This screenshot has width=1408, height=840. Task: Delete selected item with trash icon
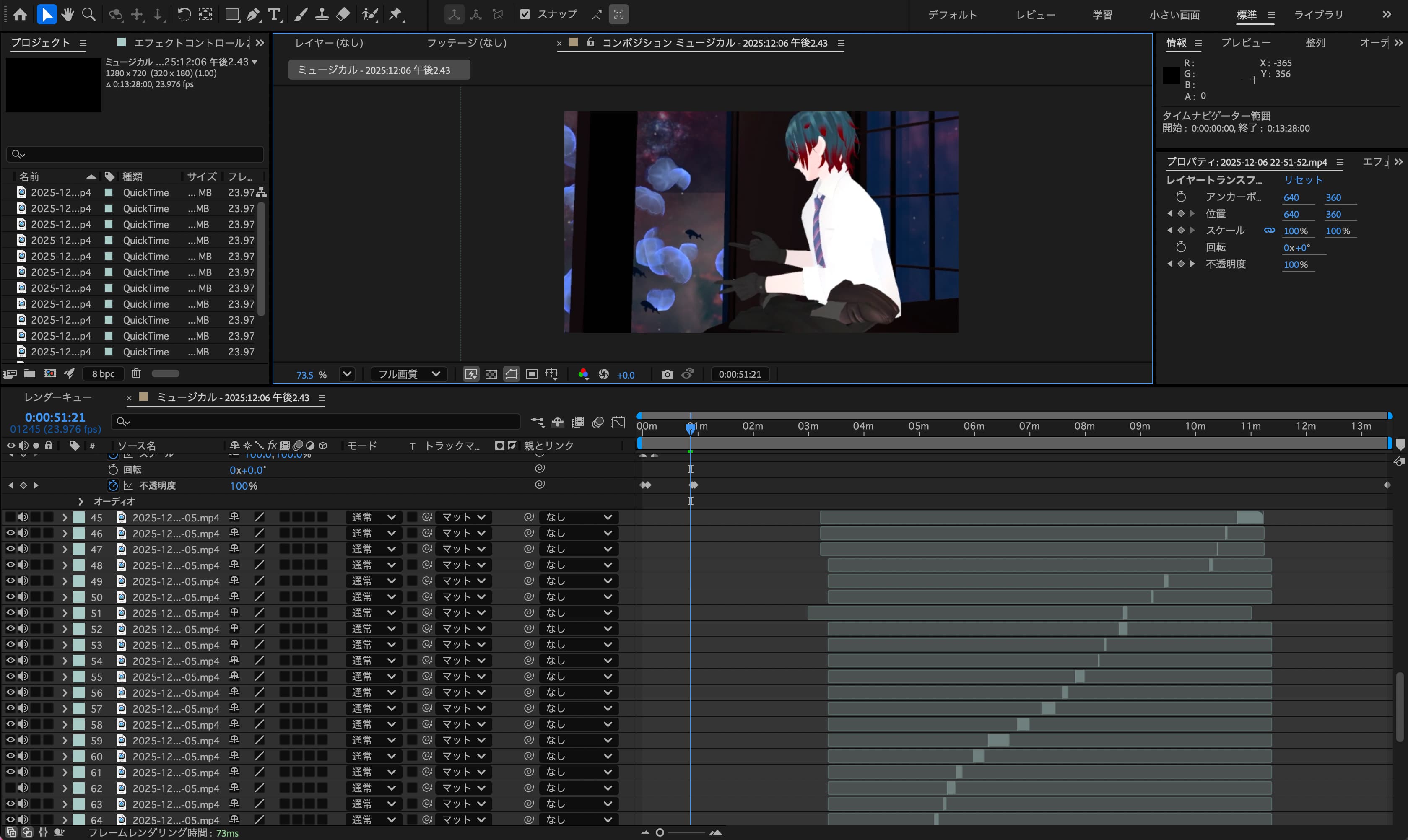(x=136, y=373)
